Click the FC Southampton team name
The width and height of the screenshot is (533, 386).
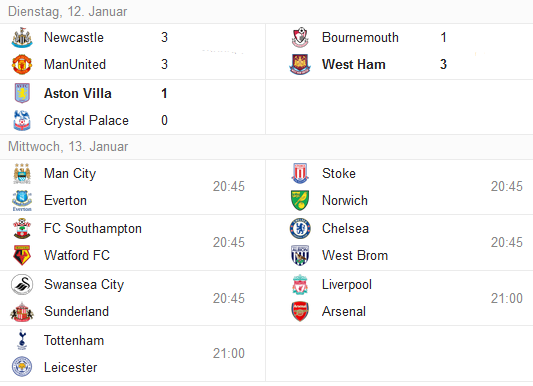[93, 228]
